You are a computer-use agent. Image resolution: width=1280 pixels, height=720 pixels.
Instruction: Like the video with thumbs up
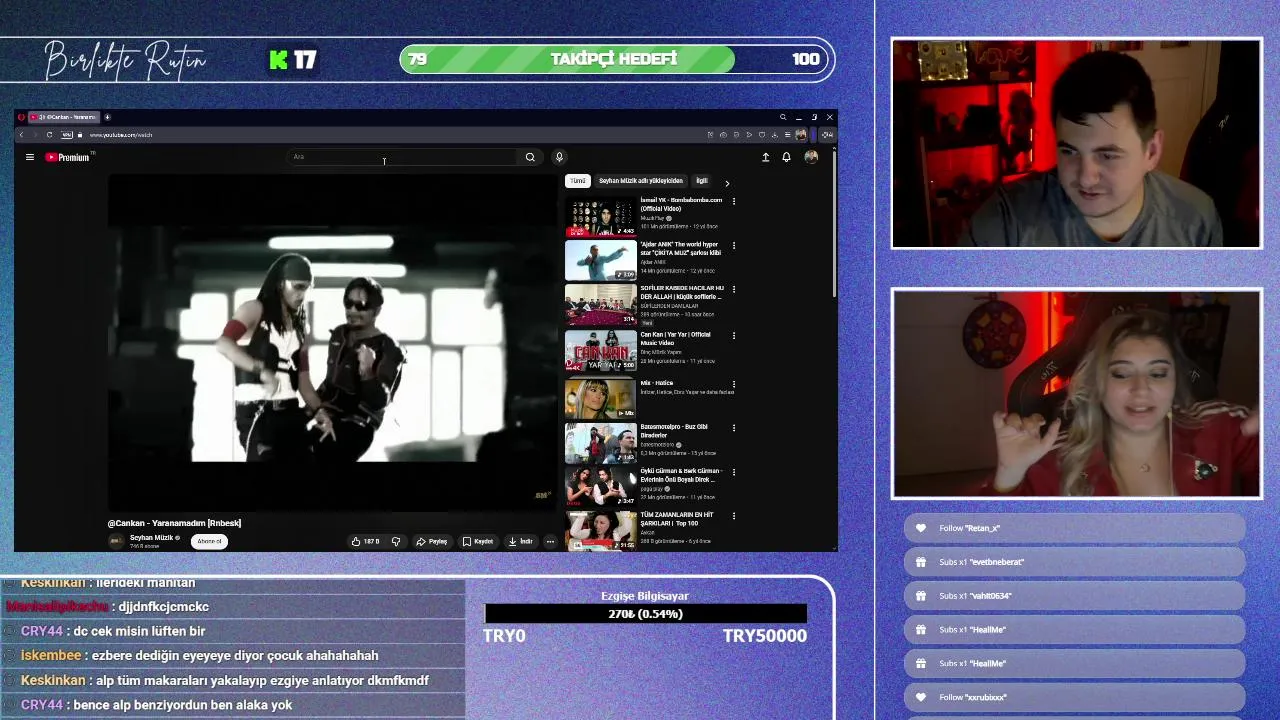click(365, 541)
